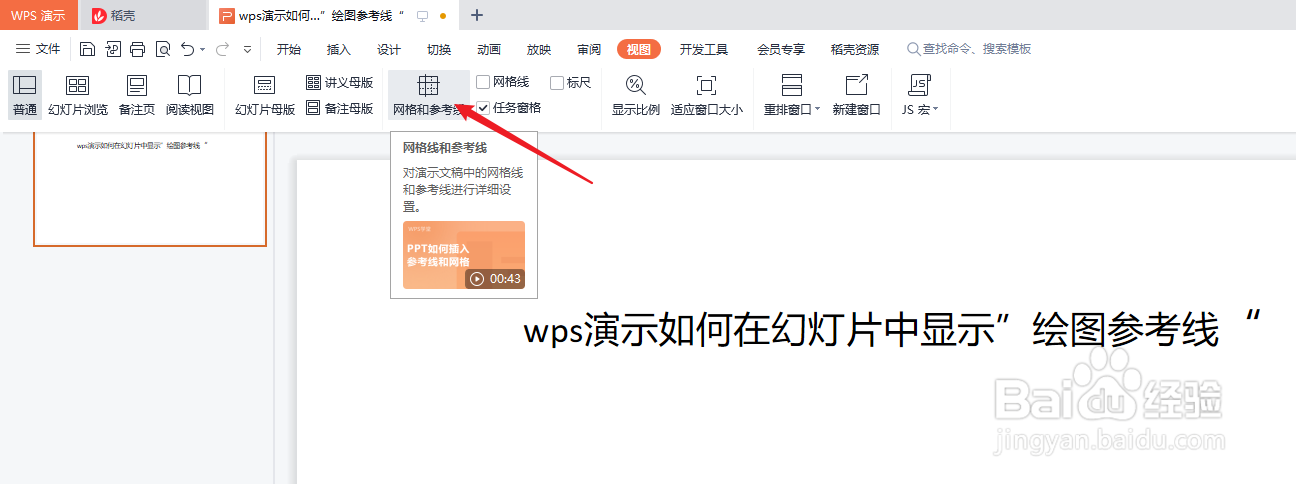Click the Redo arrow icon

click(222, 49)
